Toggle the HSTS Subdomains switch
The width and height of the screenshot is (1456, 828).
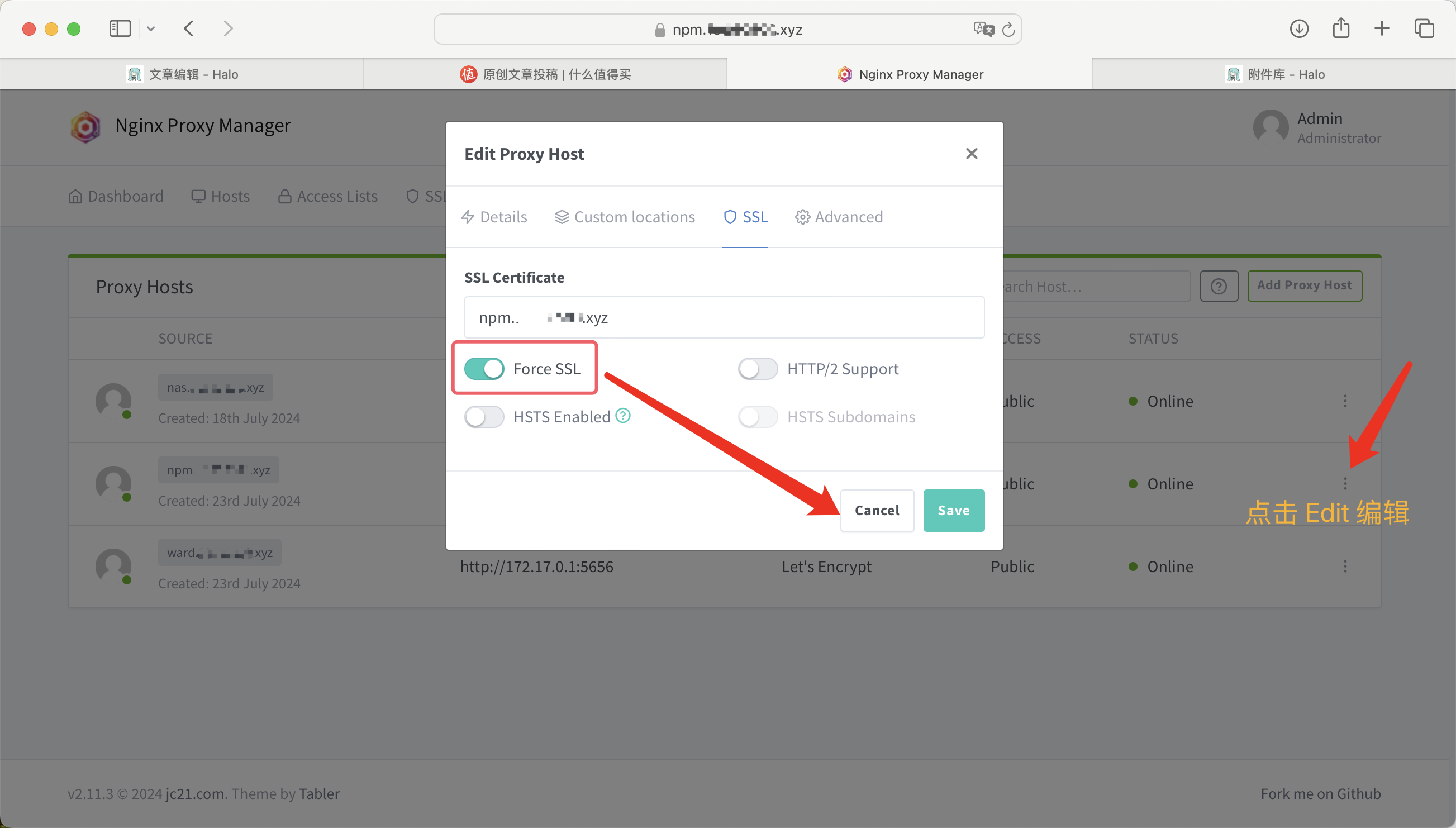pos(757,417)
